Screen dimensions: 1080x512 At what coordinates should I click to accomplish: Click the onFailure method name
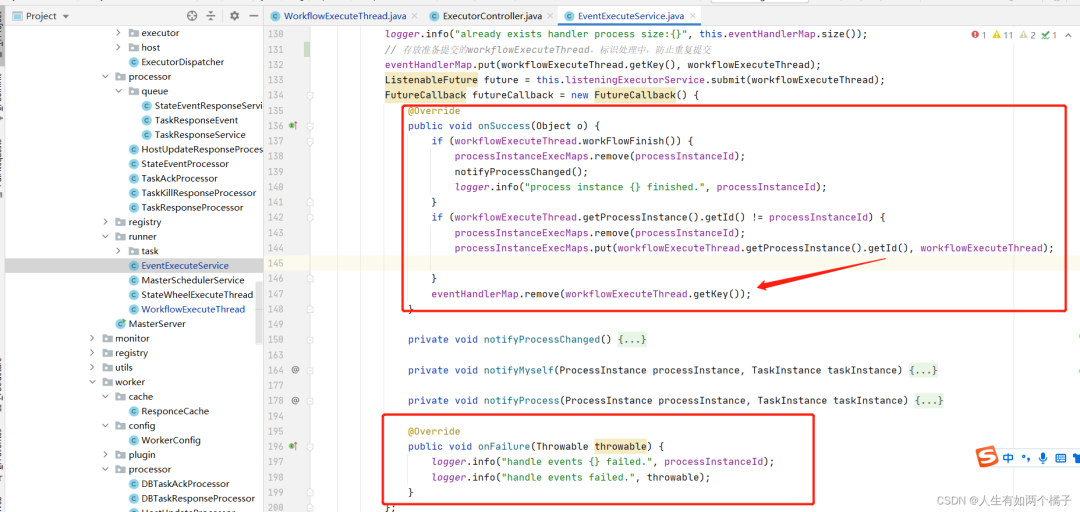click(x=507, y=447)
